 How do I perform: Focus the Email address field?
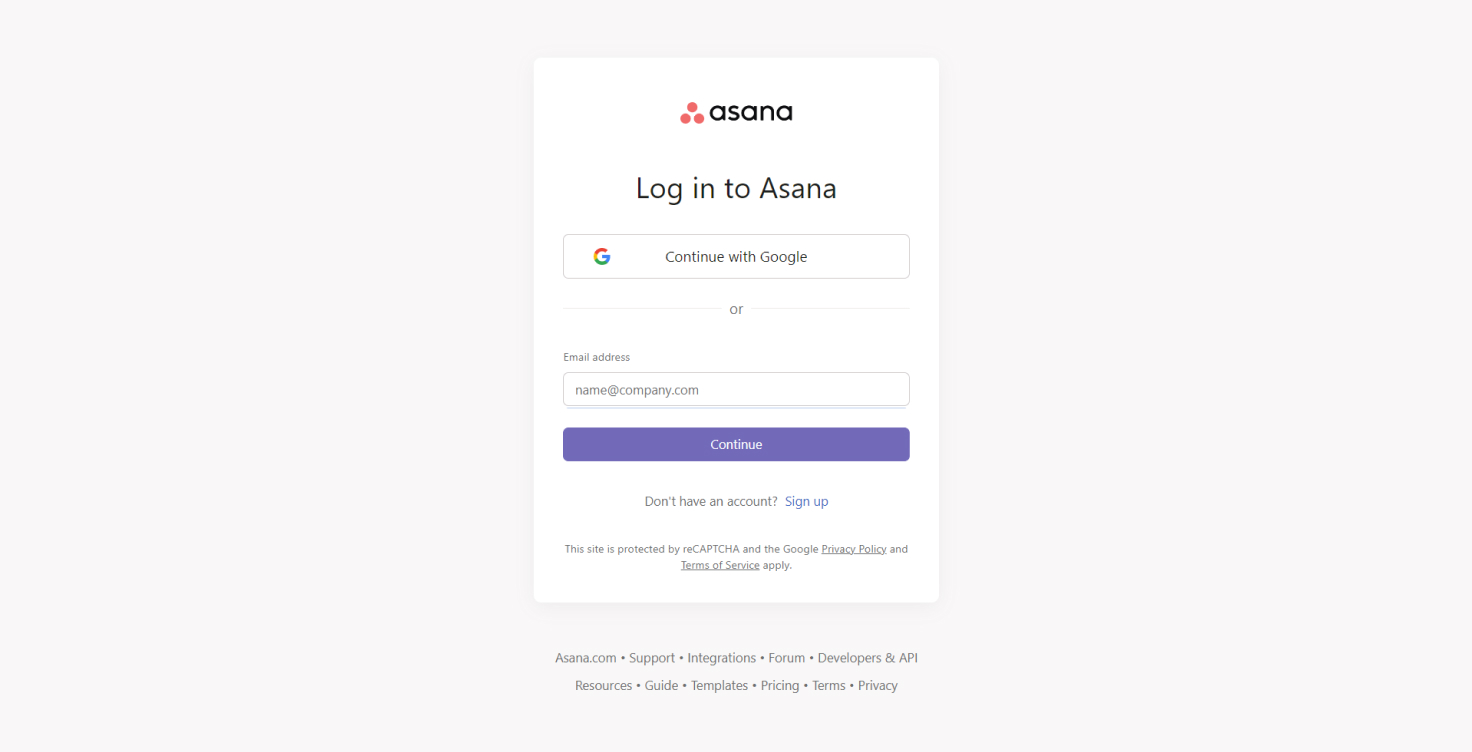[x=736, y=390]
